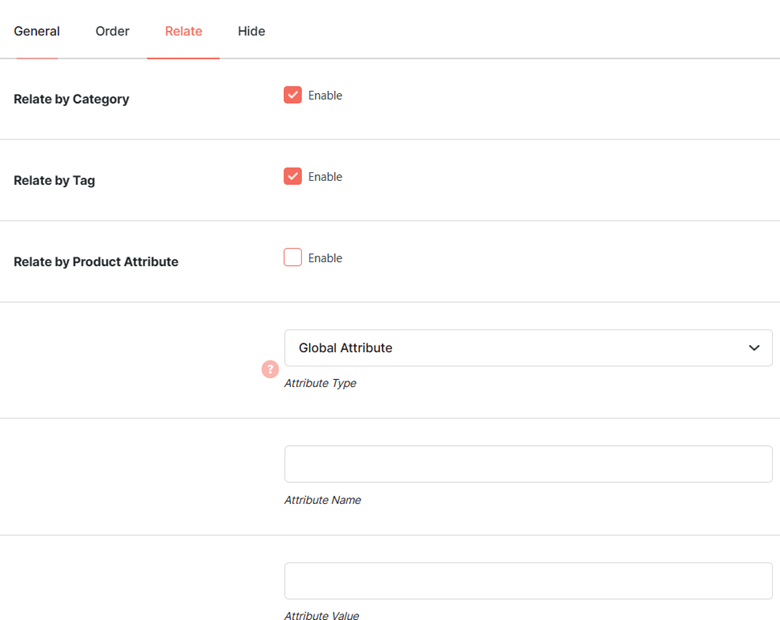Go to the Hide tab

pyautogui.click(x=251, y=31)
